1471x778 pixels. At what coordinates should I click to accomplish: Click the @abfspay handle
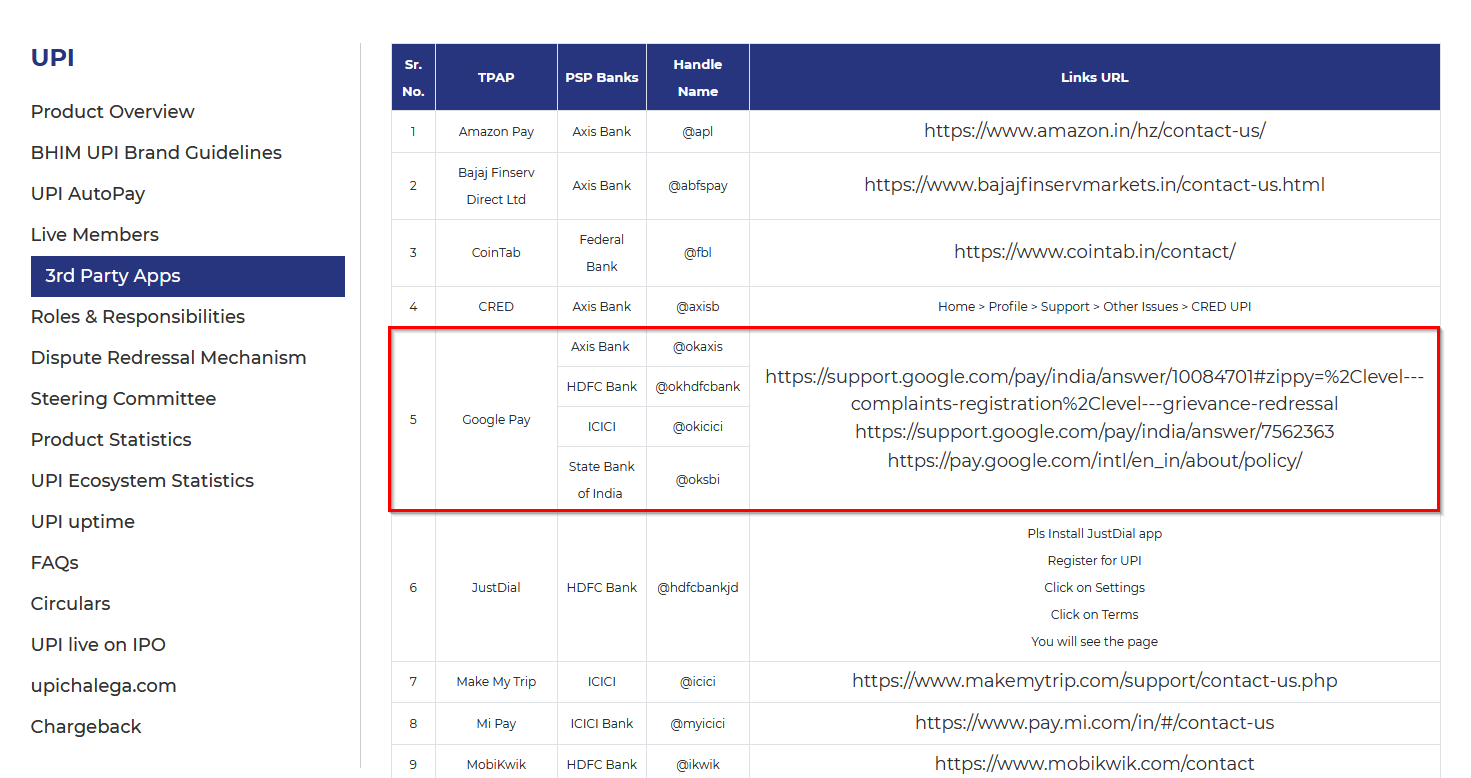698,186
